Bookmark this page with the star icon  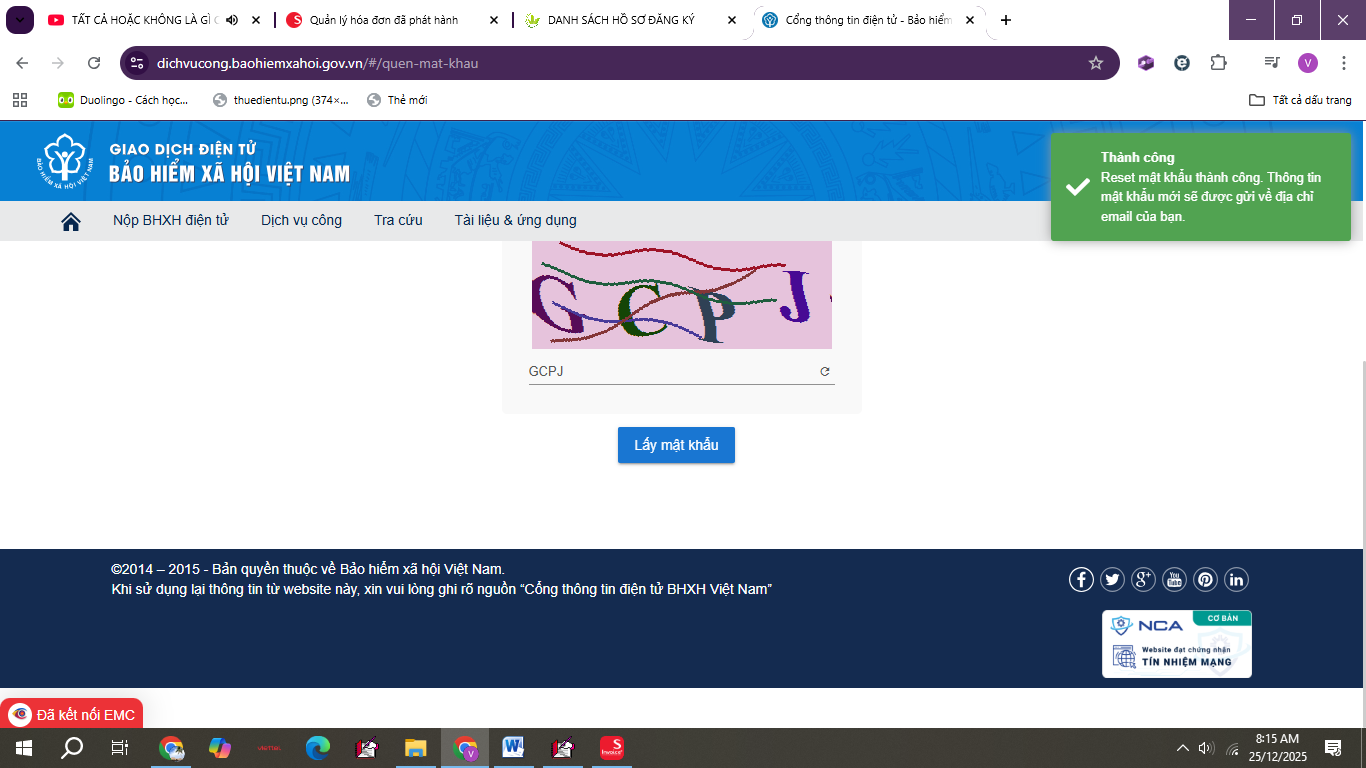[1095, 63]
